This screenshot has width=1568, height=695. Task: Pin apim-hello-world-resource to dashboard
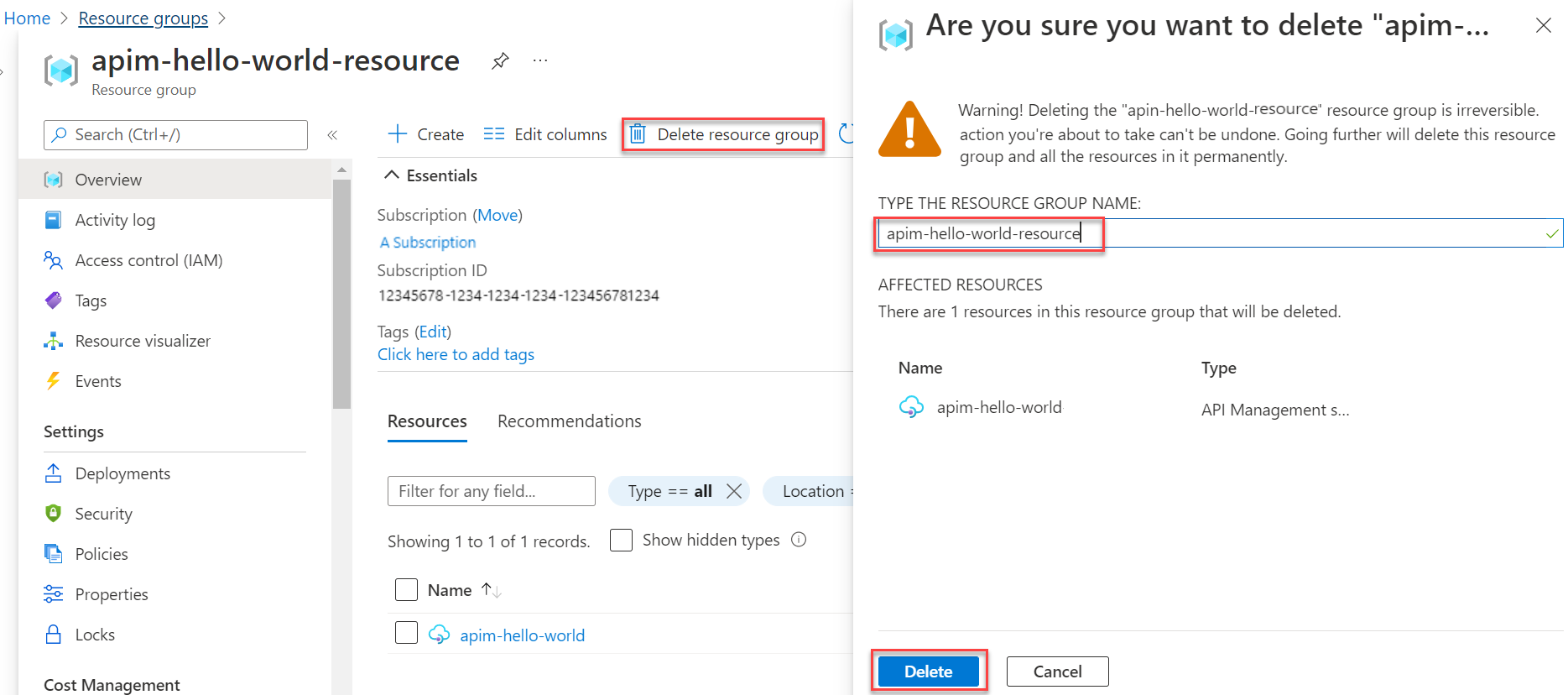click(500, 60)
